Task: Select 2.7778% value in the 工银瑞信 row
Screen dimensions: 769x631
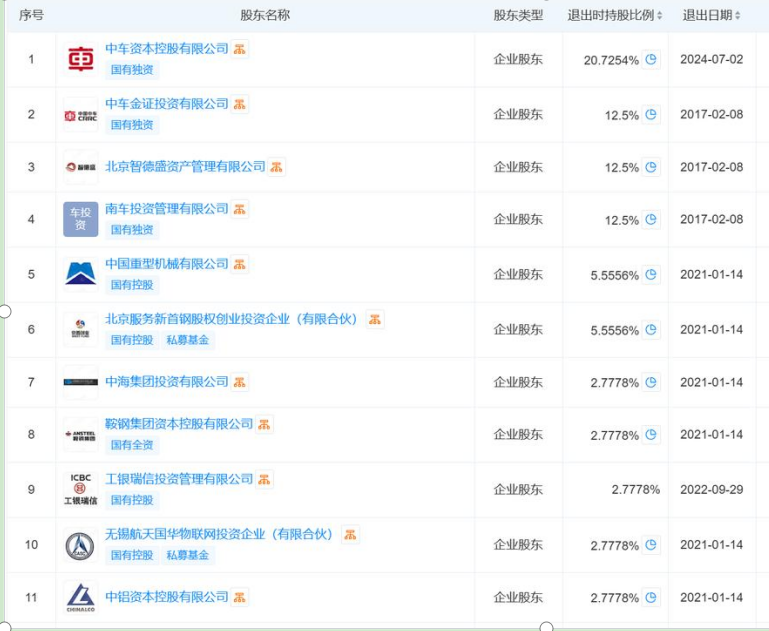Action: [x=636, y=489]
